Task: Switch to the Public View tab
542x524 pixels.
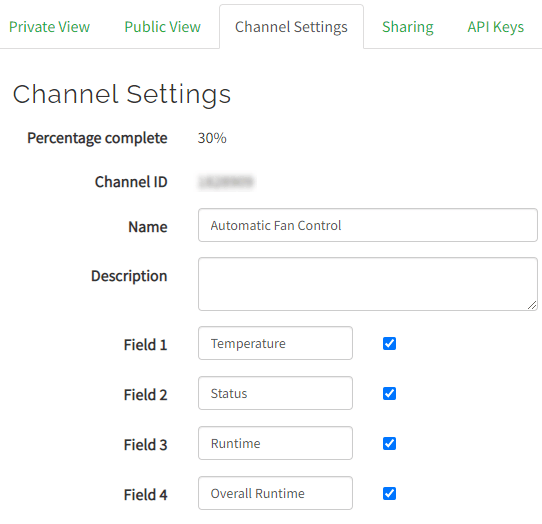Action: click(x=162, y=27)
